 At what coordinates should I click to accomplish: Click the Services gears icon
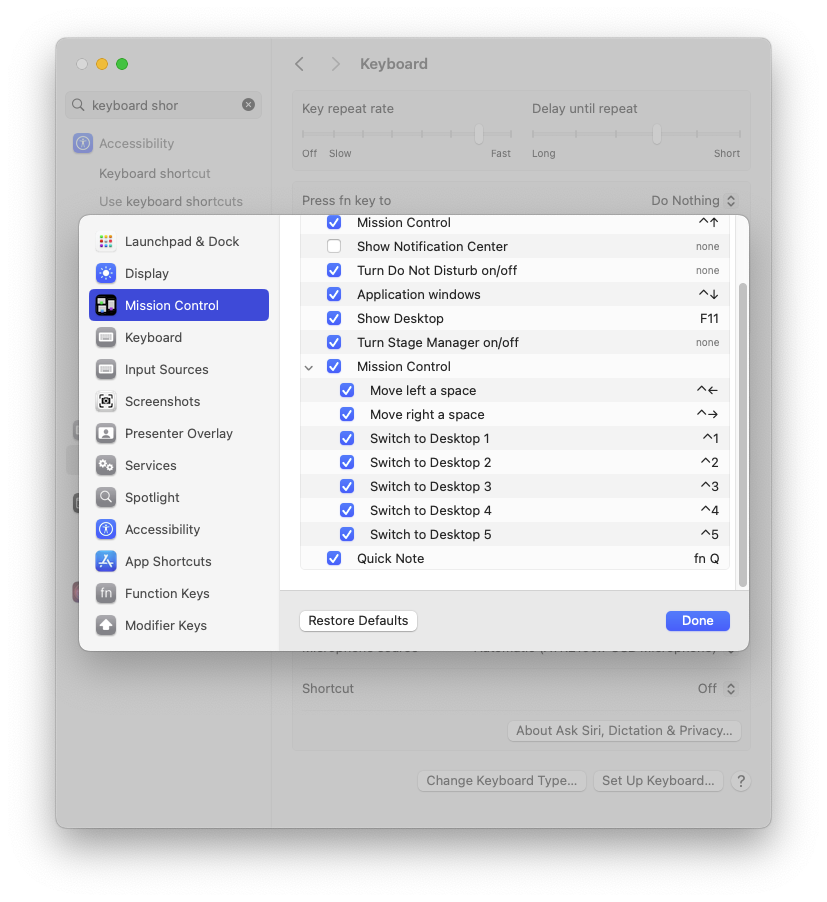106,465
